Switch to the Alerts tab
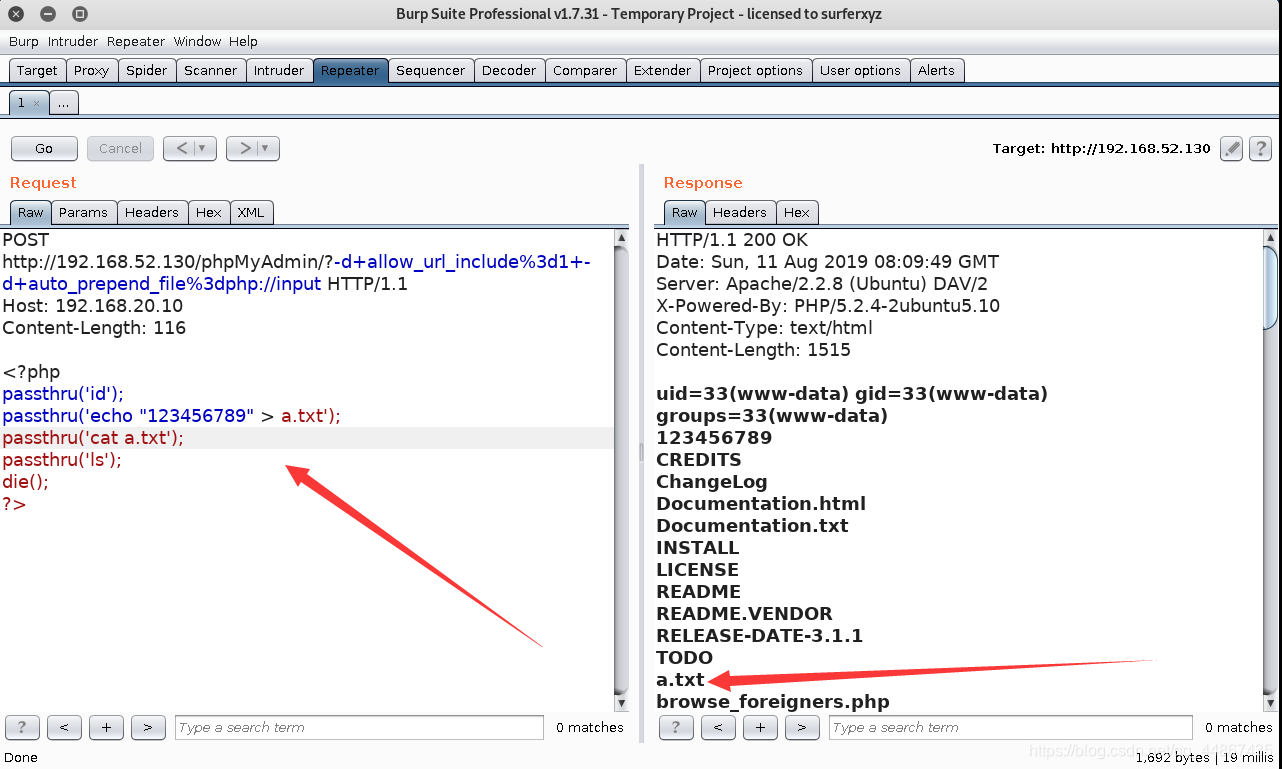 (936, 71)
